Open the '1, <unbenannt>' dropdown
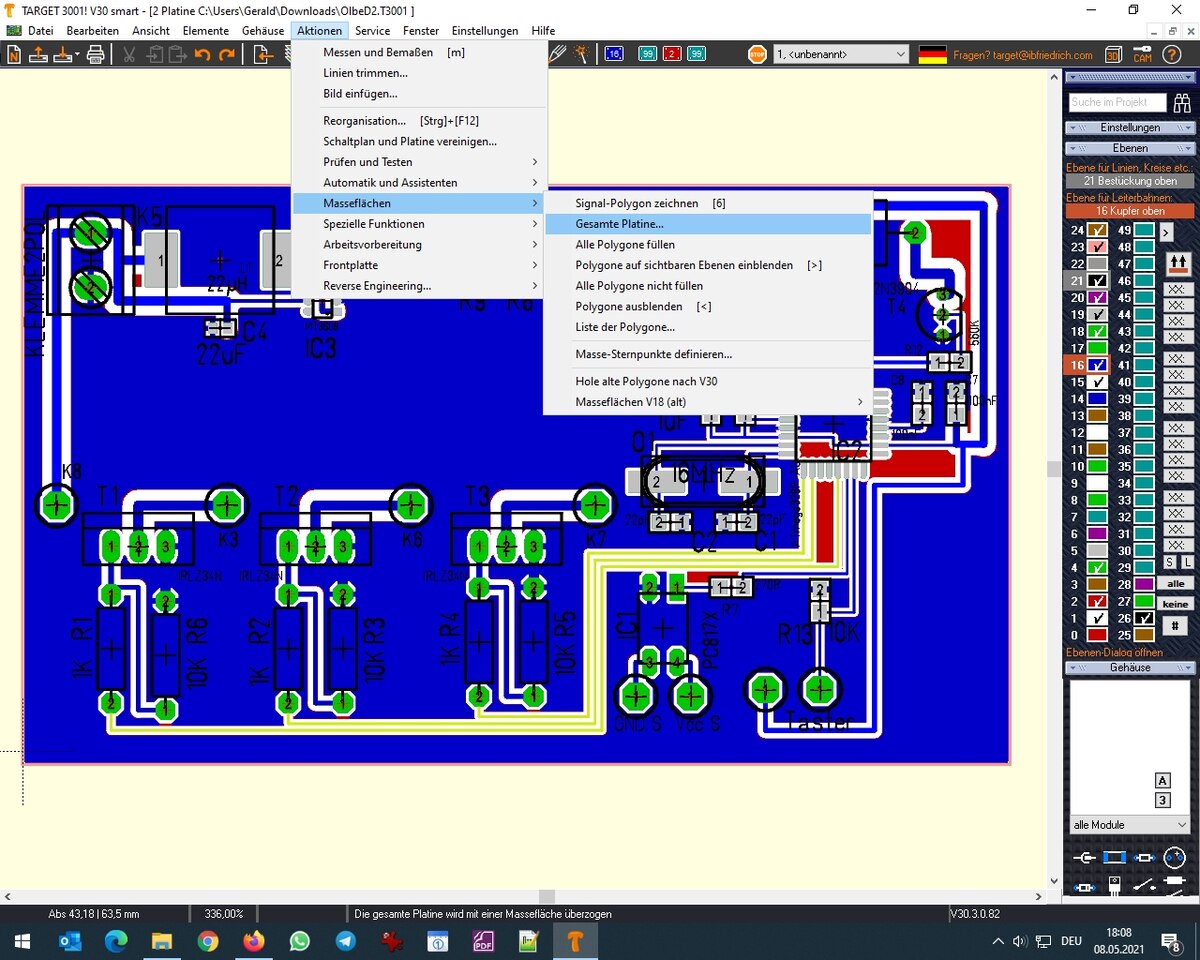 840,54
